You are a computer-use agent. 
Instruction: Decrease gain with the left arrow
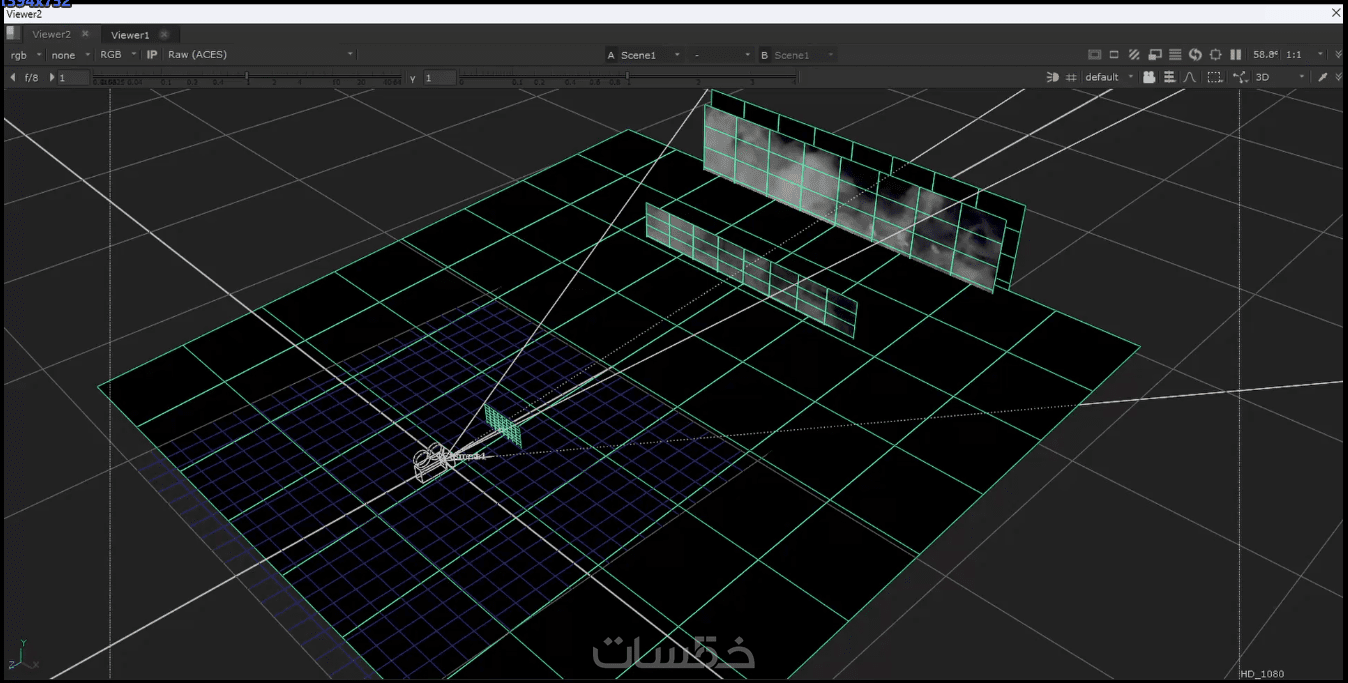[12, 77]
